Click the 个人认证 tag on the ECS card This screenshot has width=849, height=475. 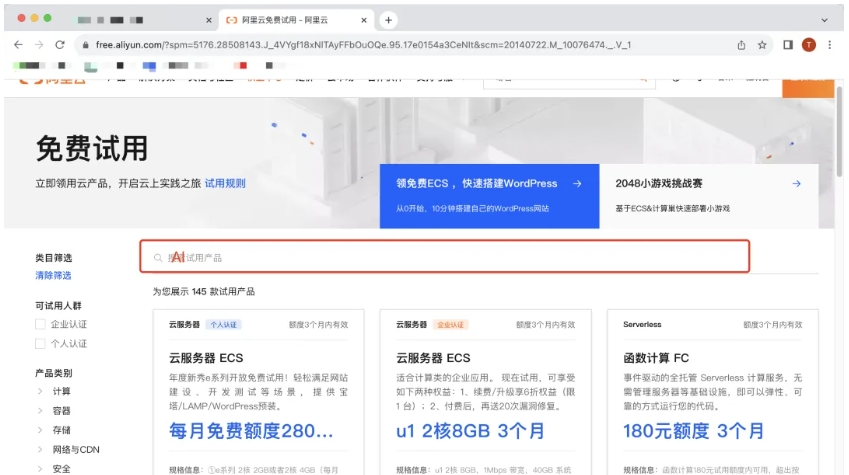(224, 325)
